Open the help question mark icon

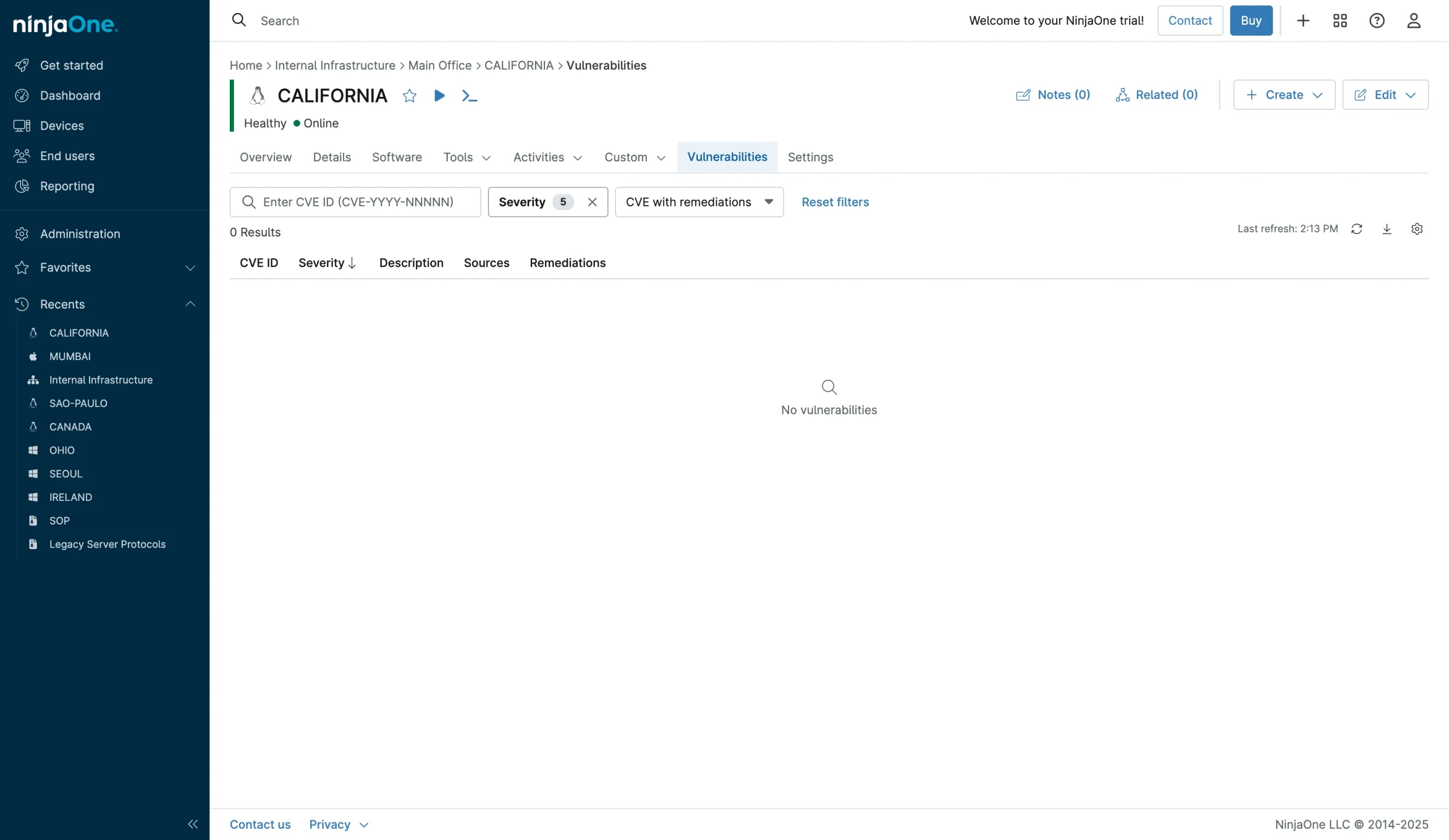[x=1377, y=21]
